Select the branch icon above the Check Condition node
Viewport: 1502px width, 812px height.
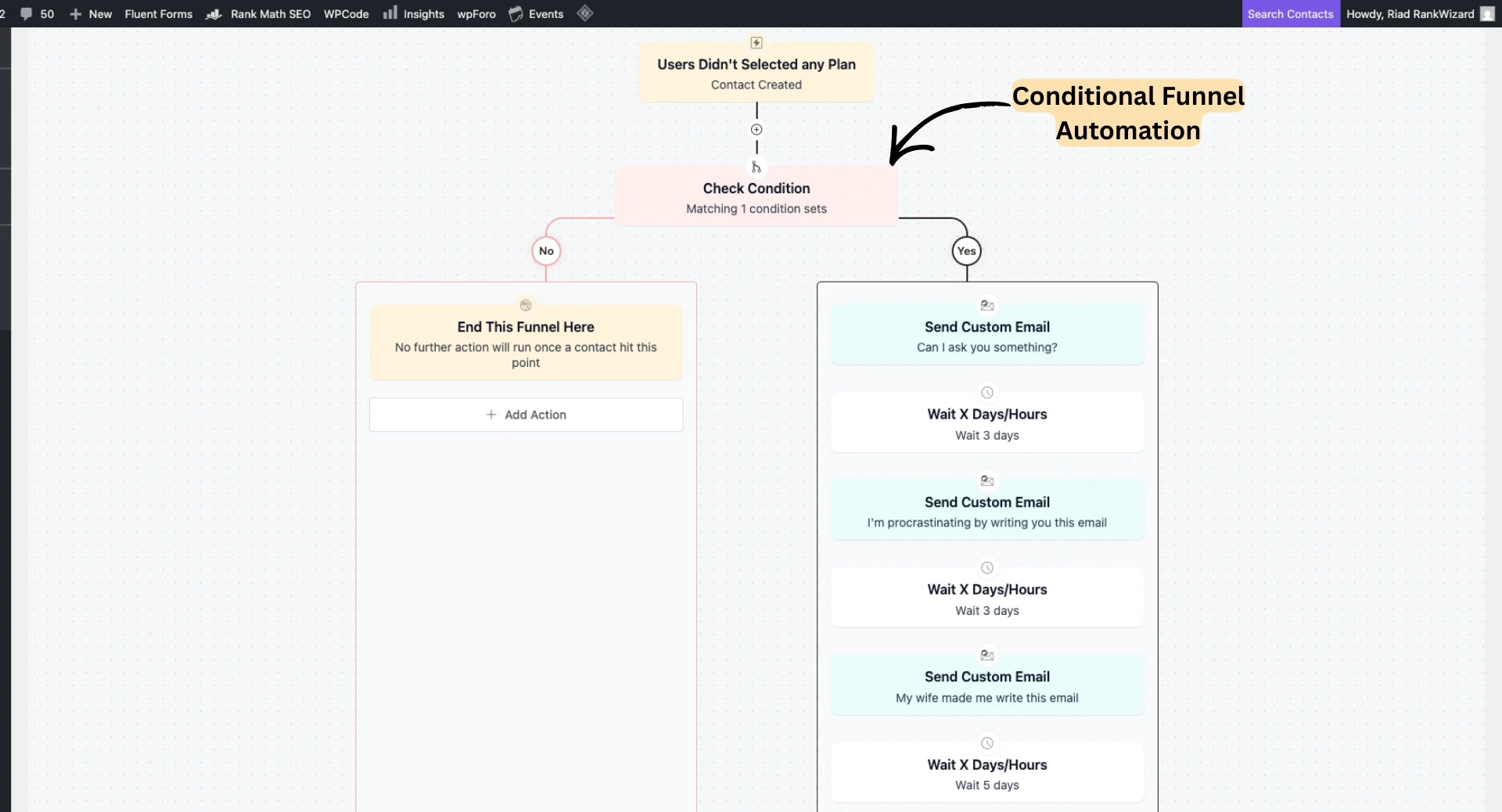tap(756, 167)
